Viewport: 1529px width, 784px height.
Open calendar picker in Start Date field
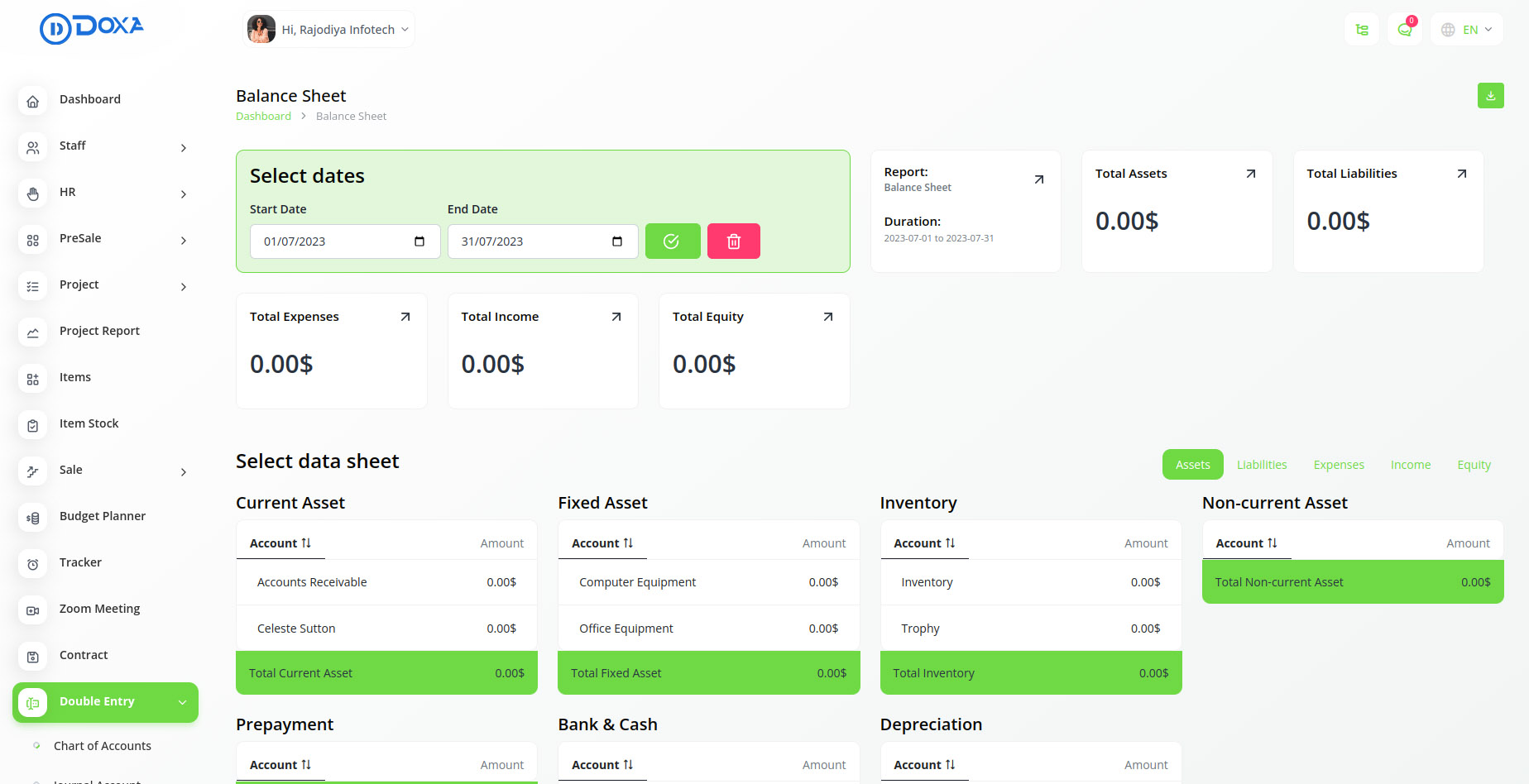pyautogui.click(x=419, y=241)
